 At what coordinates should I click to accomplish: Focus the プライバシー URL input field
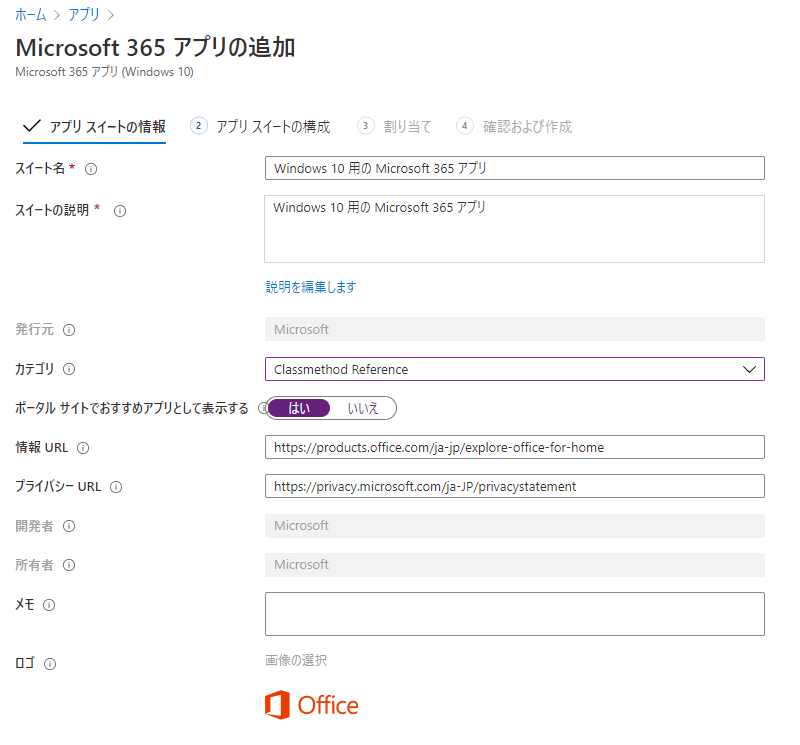click(514, 486)
